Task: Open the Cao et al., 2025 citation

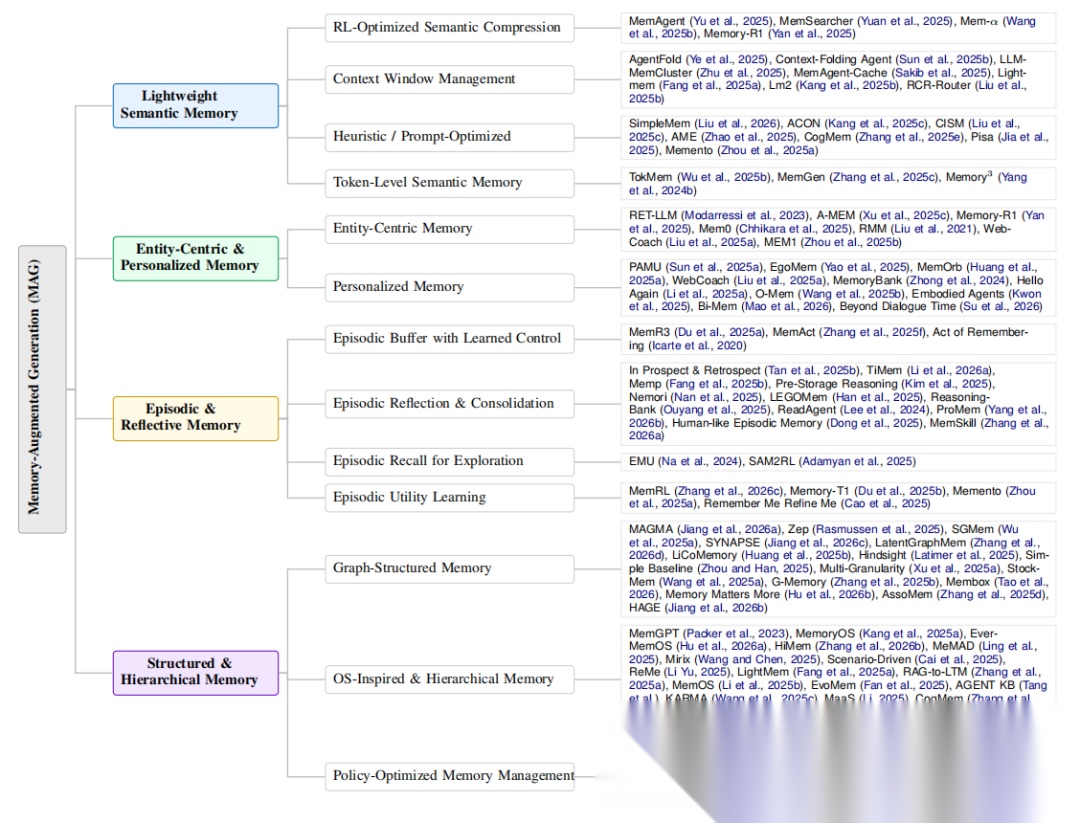Action: (x=886, y=503)
